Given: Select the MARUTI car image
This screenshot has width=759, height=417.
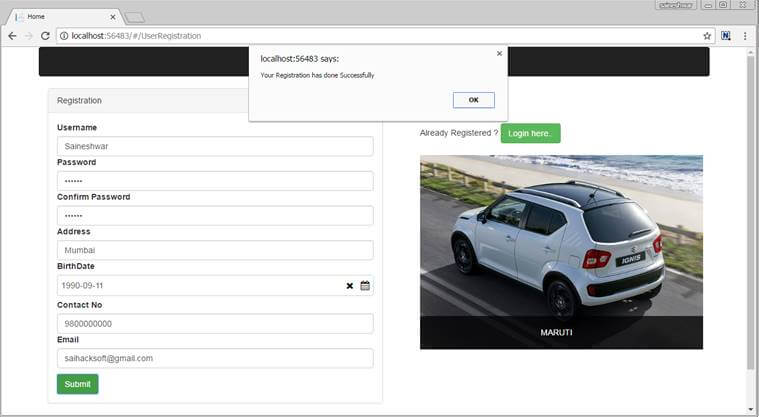Looking at the screenshot, I should coord(562,252).
